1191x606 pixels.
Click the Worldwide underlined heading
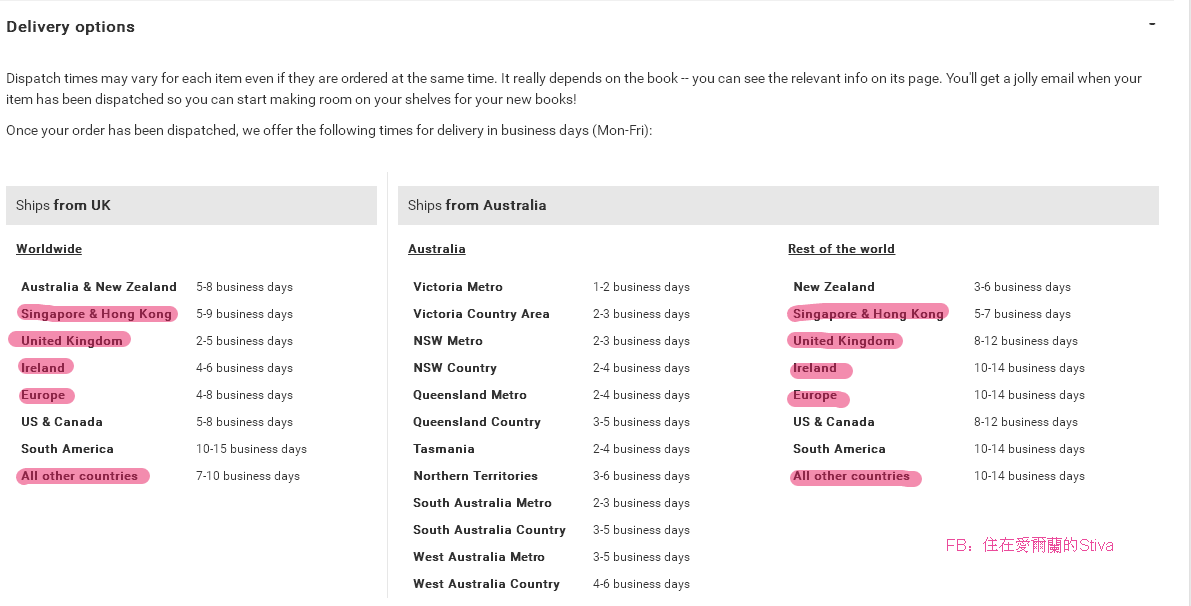(49, 249)
